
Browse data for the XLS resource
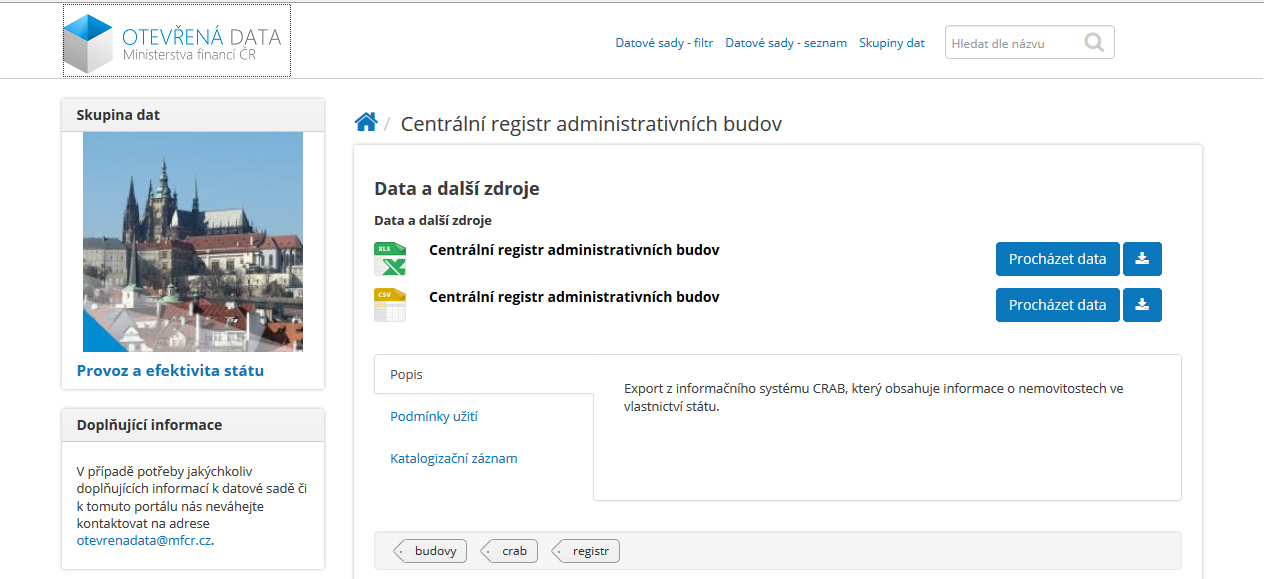[1057, 259]
